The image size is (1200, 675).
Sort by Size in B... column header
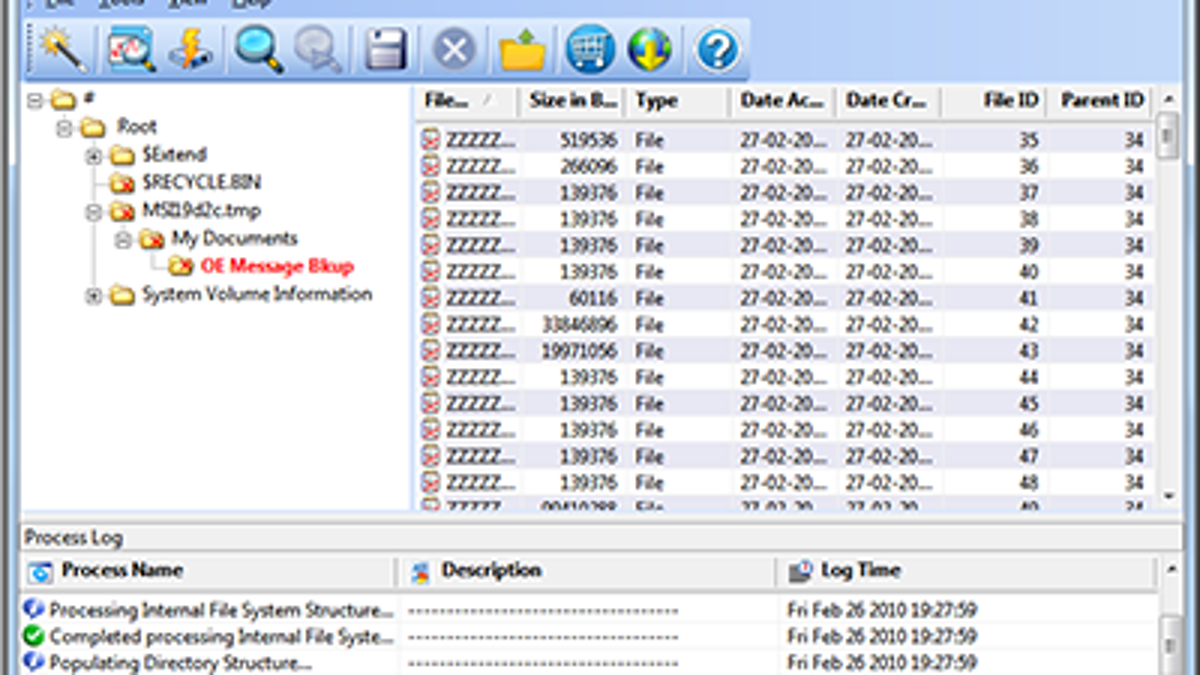[x=572, y=101]
